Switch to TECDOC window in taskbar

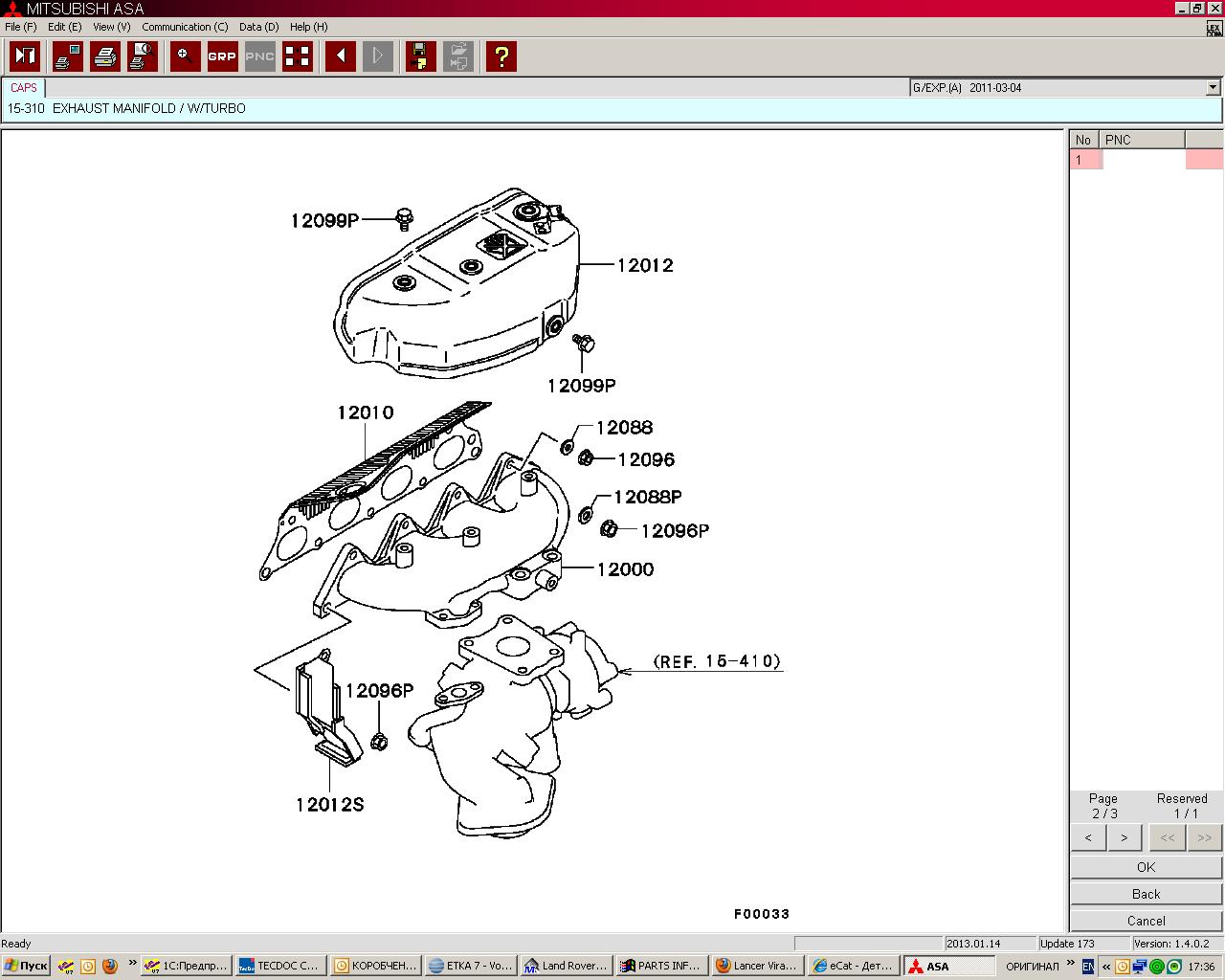pos(278,966)
